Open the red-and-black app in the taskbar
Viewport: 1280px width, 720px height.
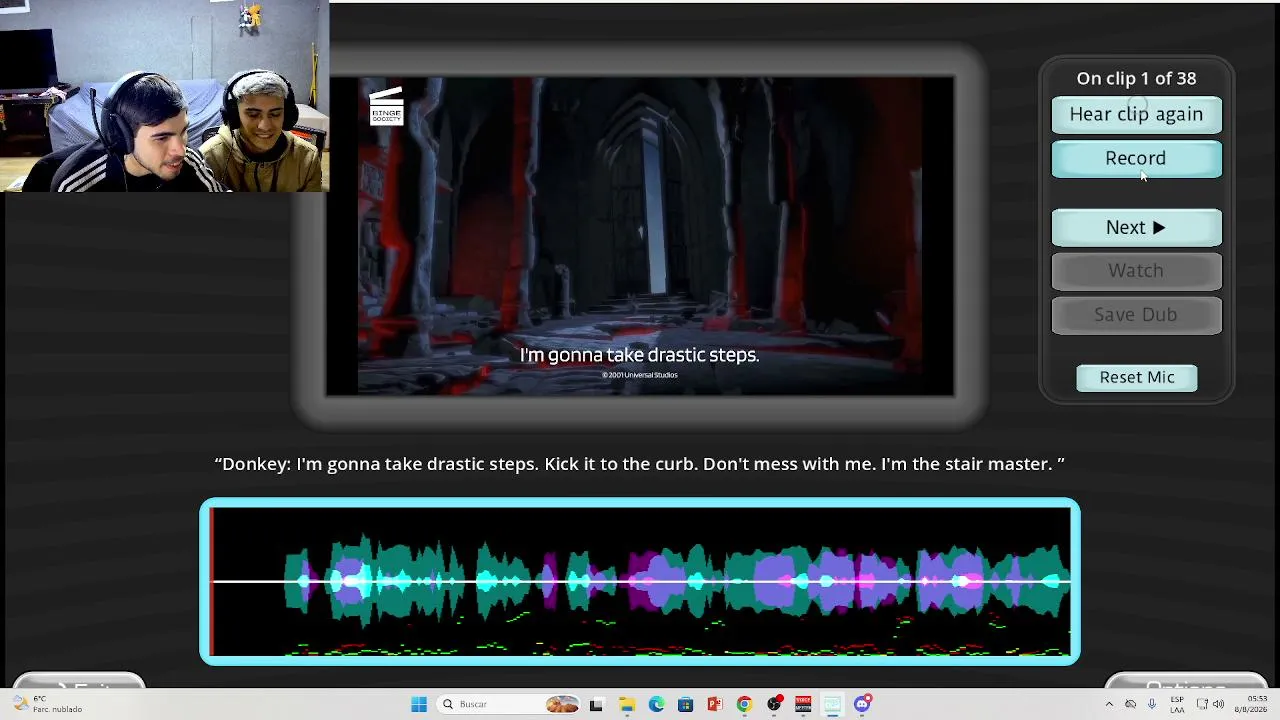coord(803,704)
